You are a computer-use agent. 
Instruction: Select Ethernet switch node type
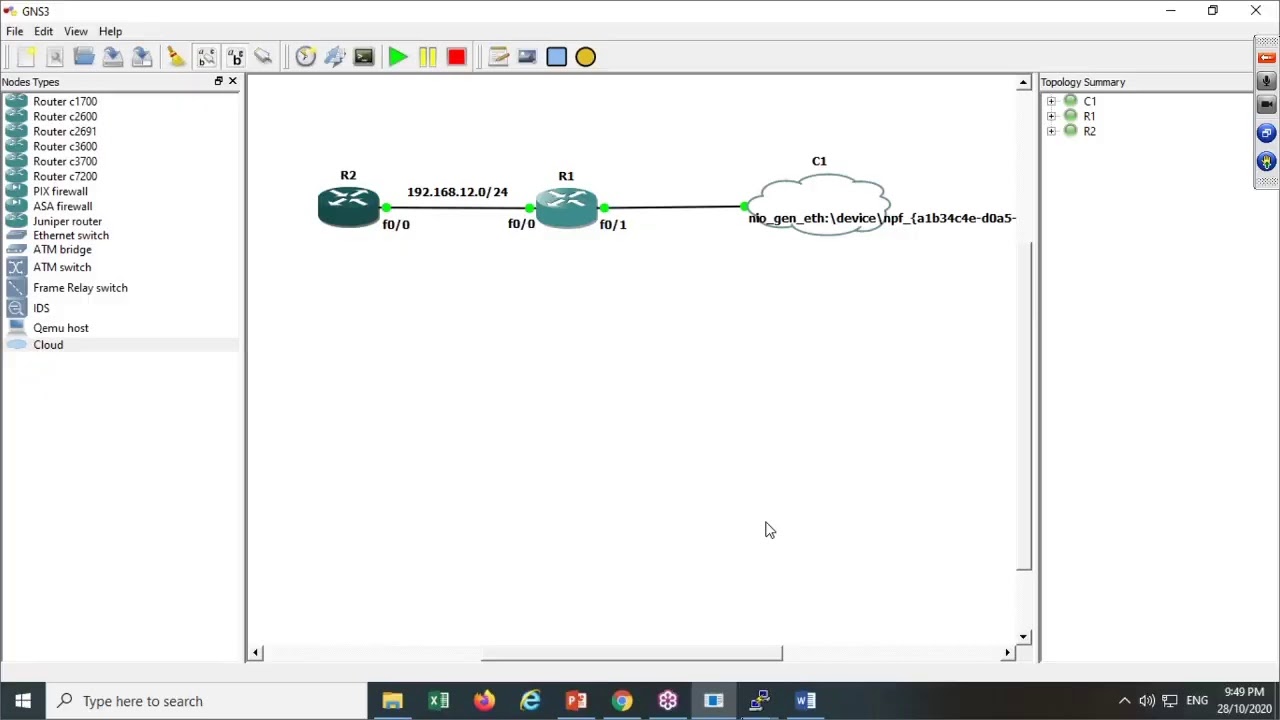(70, 235)
